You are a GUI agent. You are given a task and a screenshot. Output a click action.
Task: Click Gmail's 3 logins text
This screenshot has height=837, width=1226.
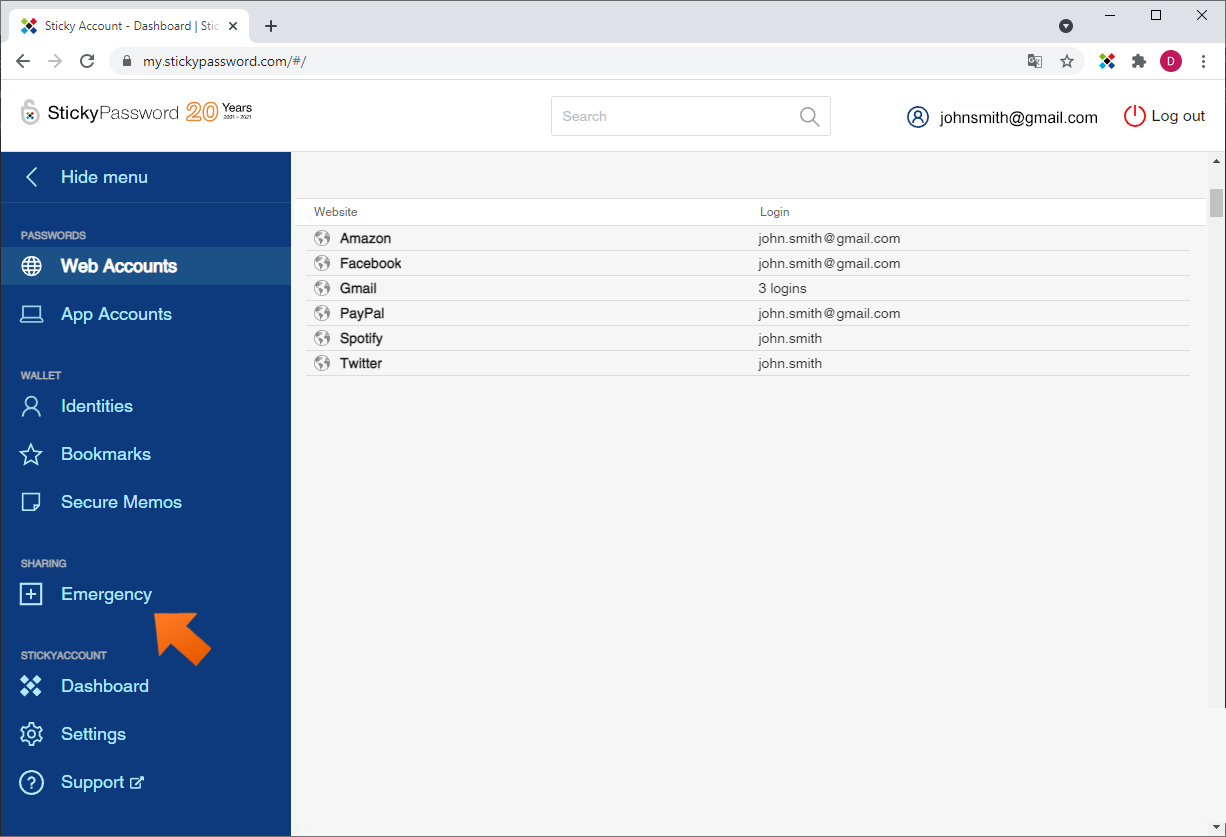click(782, 288)
